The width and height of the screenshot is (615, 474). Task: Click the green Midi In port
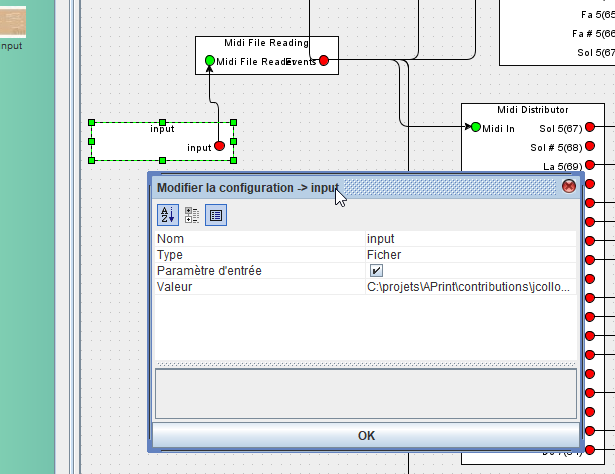click(x=476, y=128)
